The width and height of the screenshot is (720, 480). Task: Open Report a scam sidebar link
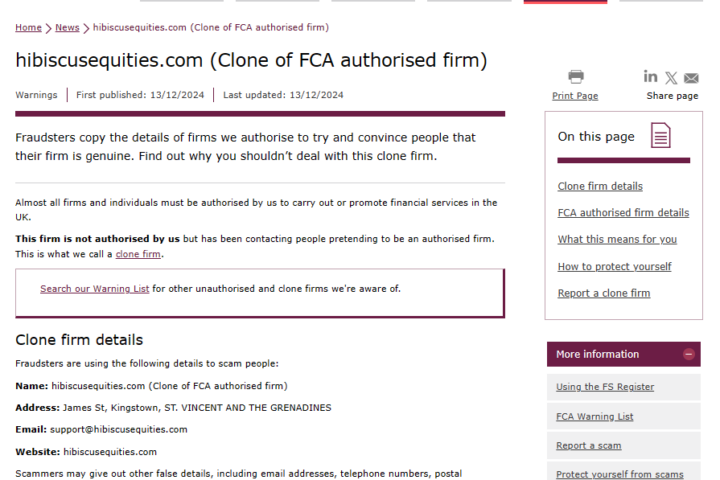click(x=589, y=446)
